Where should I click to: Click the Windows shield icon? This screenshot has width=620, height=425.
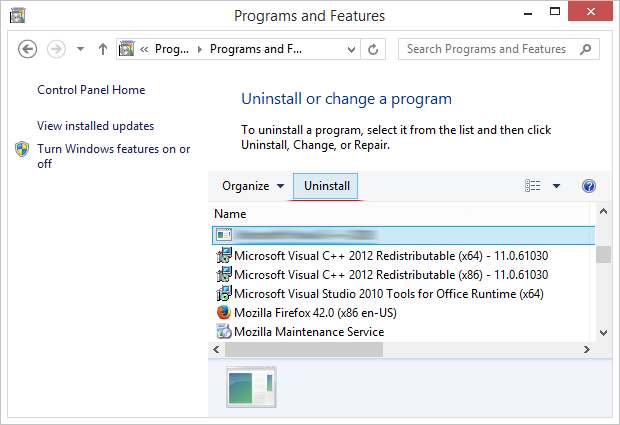(22, 149)
